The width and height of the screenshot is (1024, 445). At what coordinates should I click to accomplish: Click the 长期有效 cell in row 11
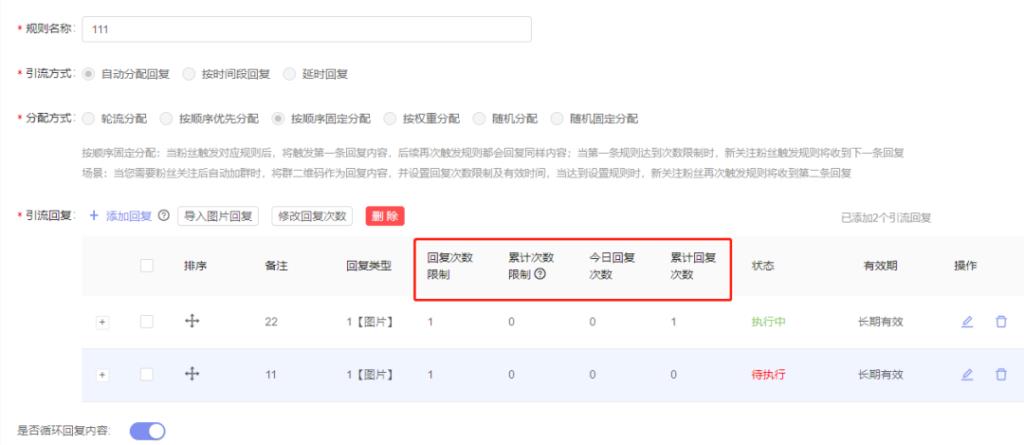click(880, 375)
